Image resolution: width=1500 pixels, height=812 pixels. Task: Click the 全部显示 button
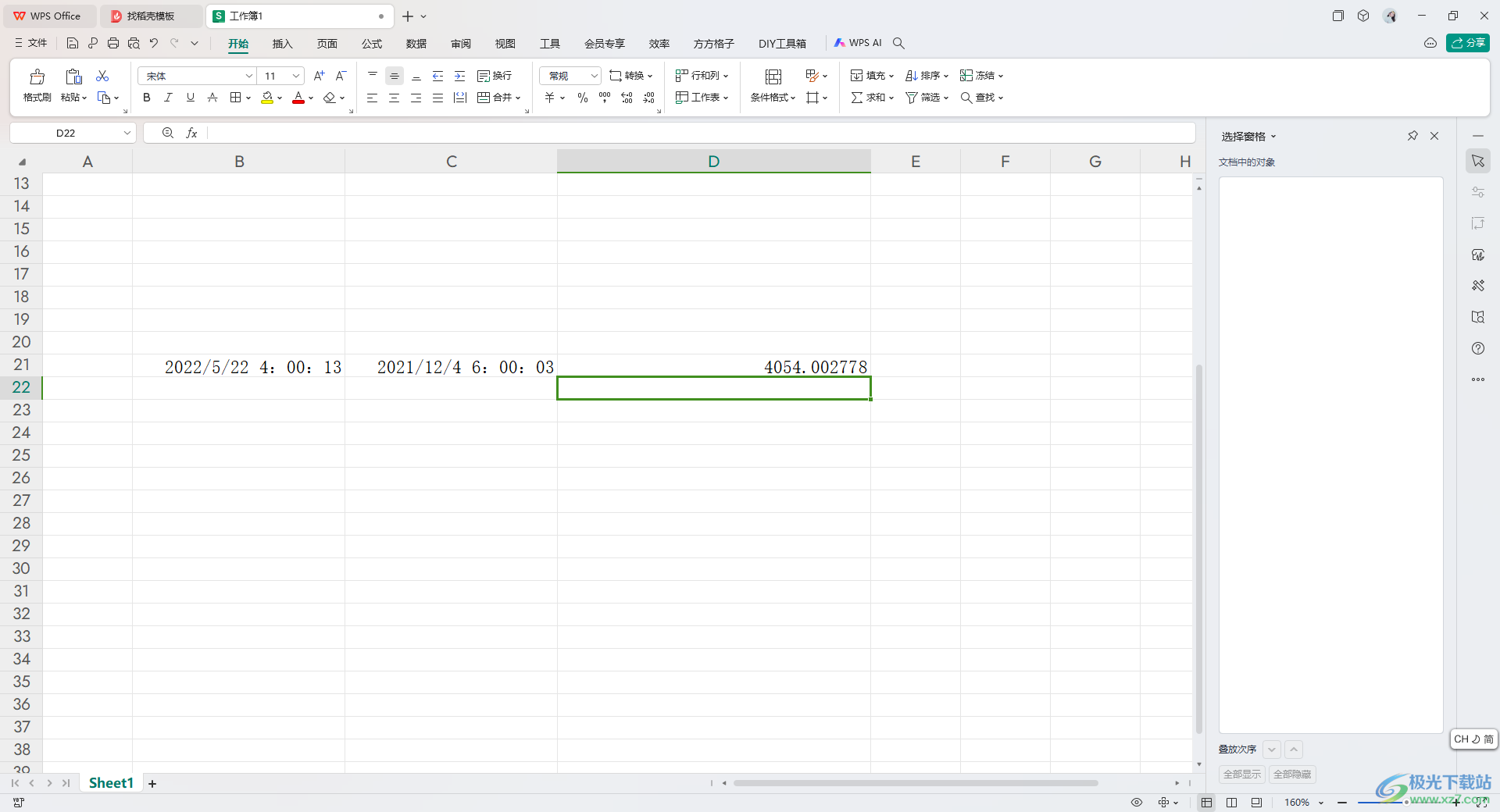1242,775
